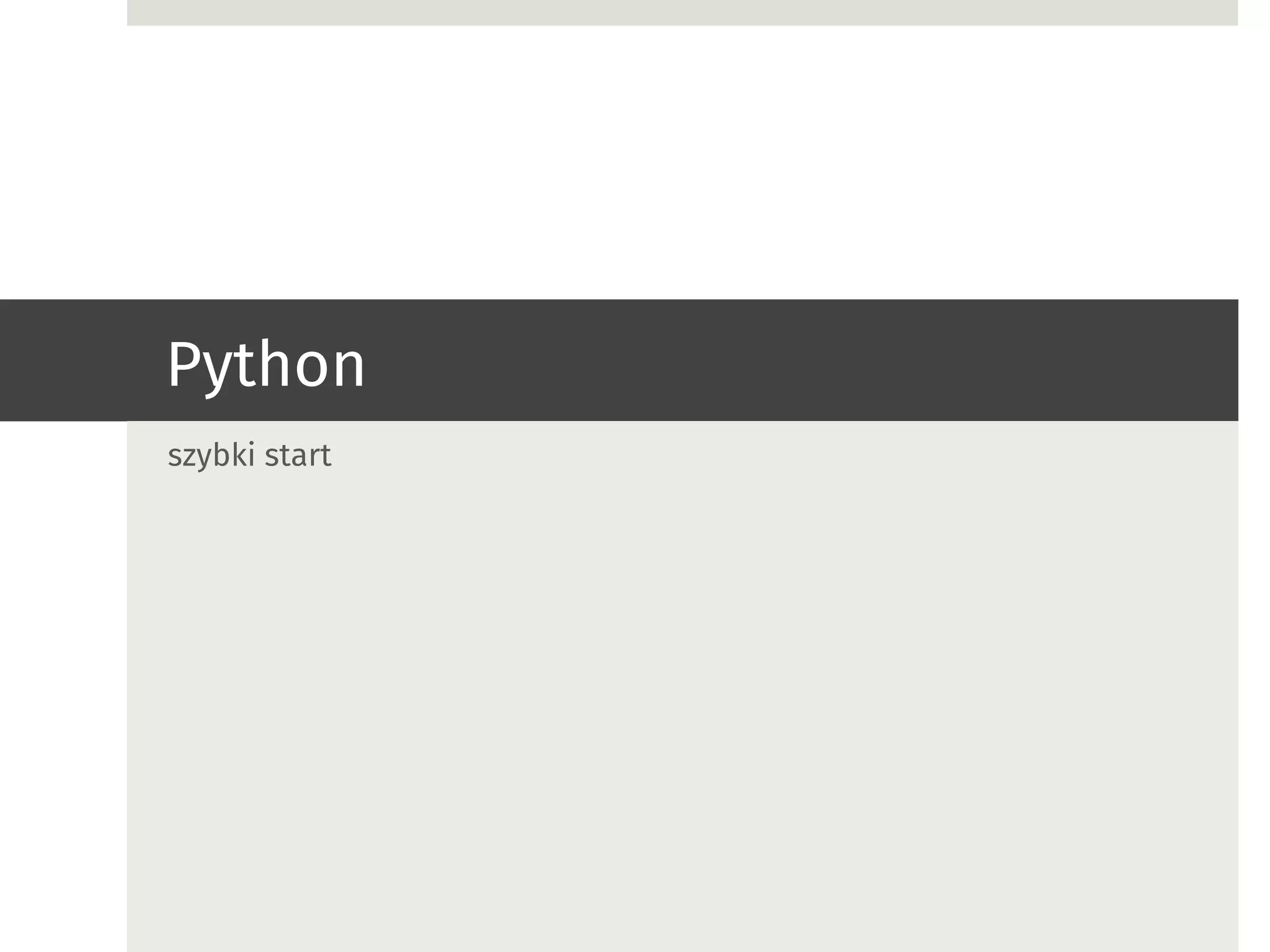Click the first "s" of "szybki"
Image resolution: width=1270 pixels, height=952 pixels.
174,457
